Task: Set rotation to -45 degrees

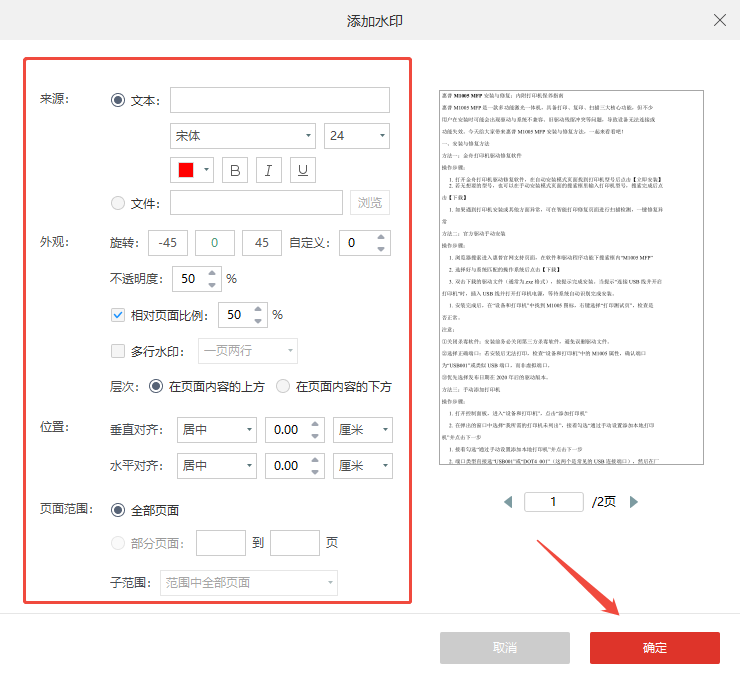Action: pyautogui.click(x=168, y=243)
